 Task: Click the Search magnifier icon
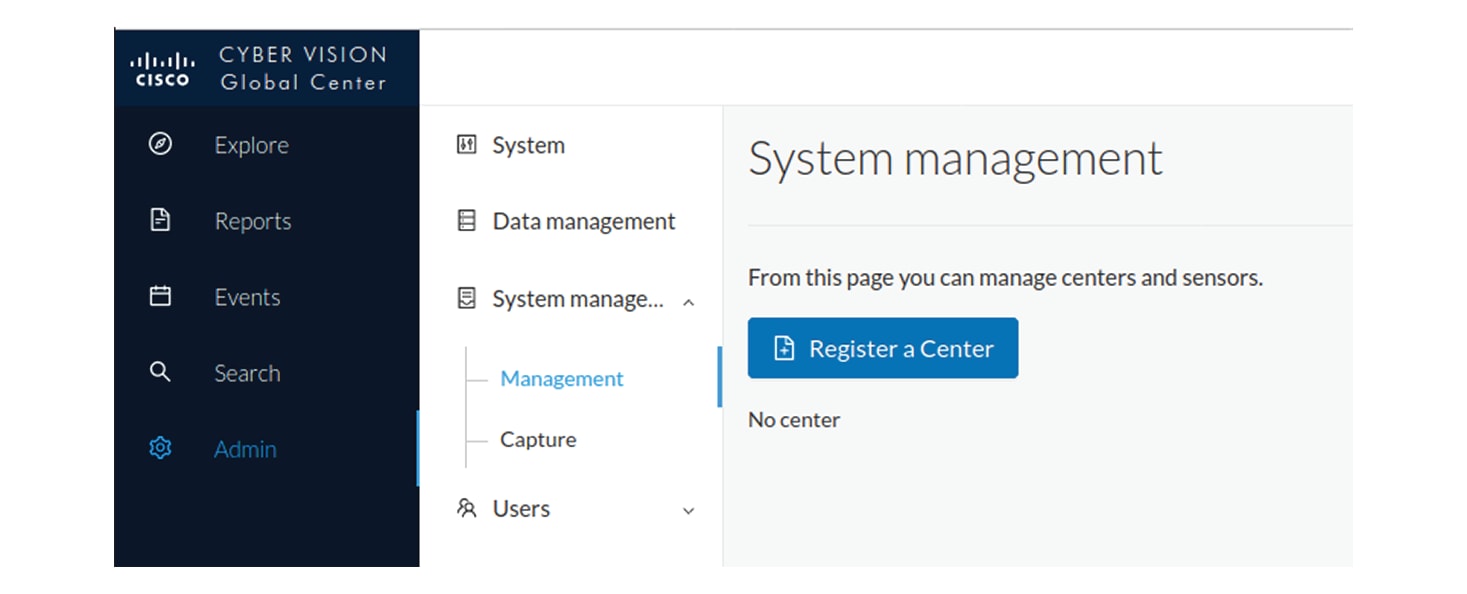tap(160, 372)
